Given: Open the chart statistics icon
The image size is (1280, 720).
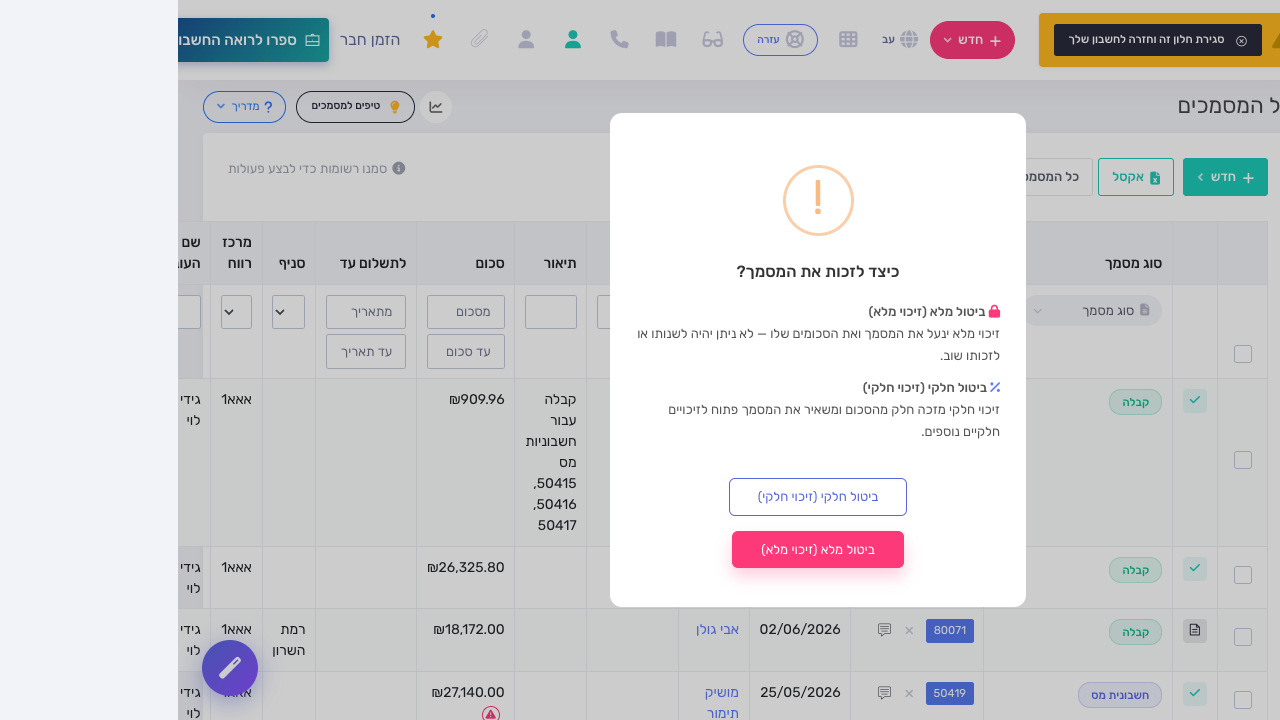Looking at the screenshot, I should [436, 107].
